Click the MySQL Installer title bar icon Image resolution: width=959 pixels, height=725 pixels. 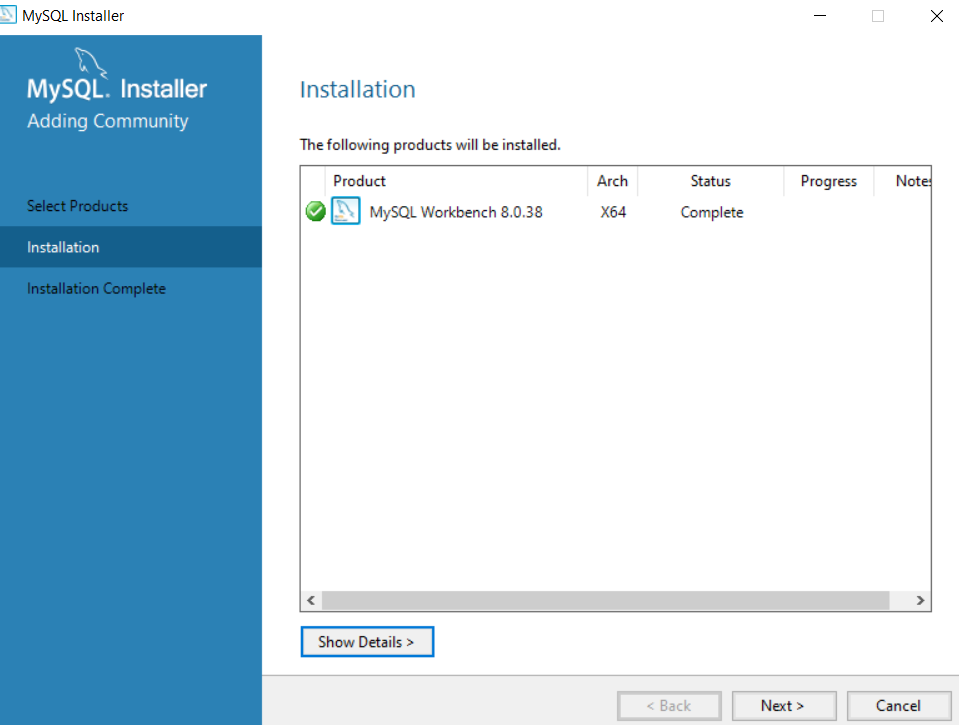8,15
